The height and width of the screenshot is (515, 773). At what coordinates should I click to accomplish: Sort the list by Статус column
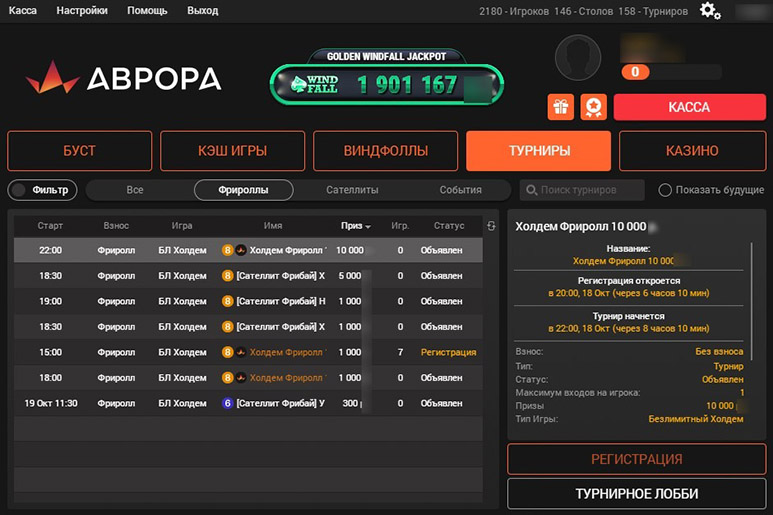pos(441,226)
